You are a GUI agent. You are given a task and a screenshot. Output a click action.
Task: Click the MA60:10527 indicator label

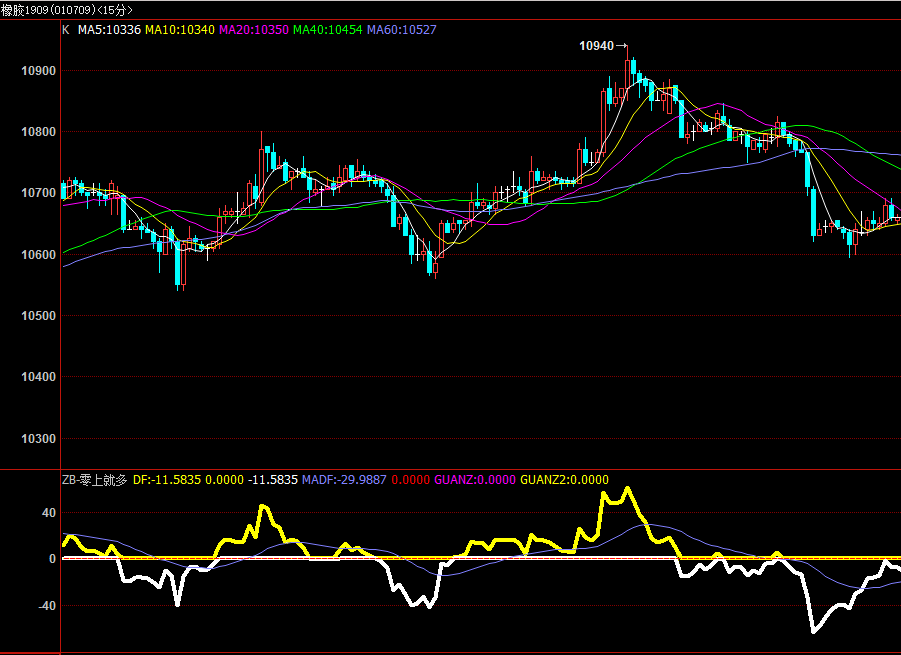(402, 30)
